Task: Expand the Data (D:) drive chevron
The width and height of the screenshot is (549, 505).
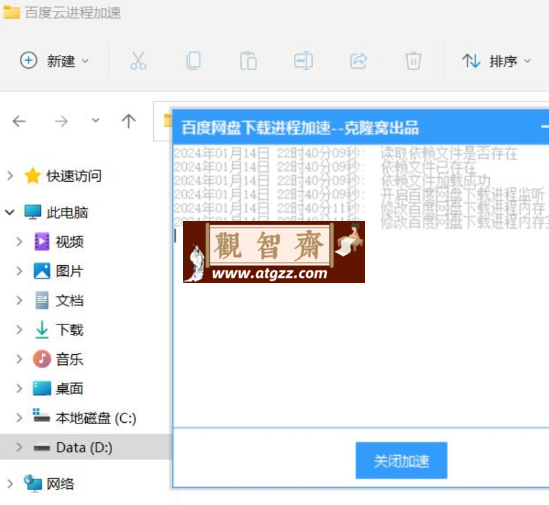Action: click(x=19, y=447)
